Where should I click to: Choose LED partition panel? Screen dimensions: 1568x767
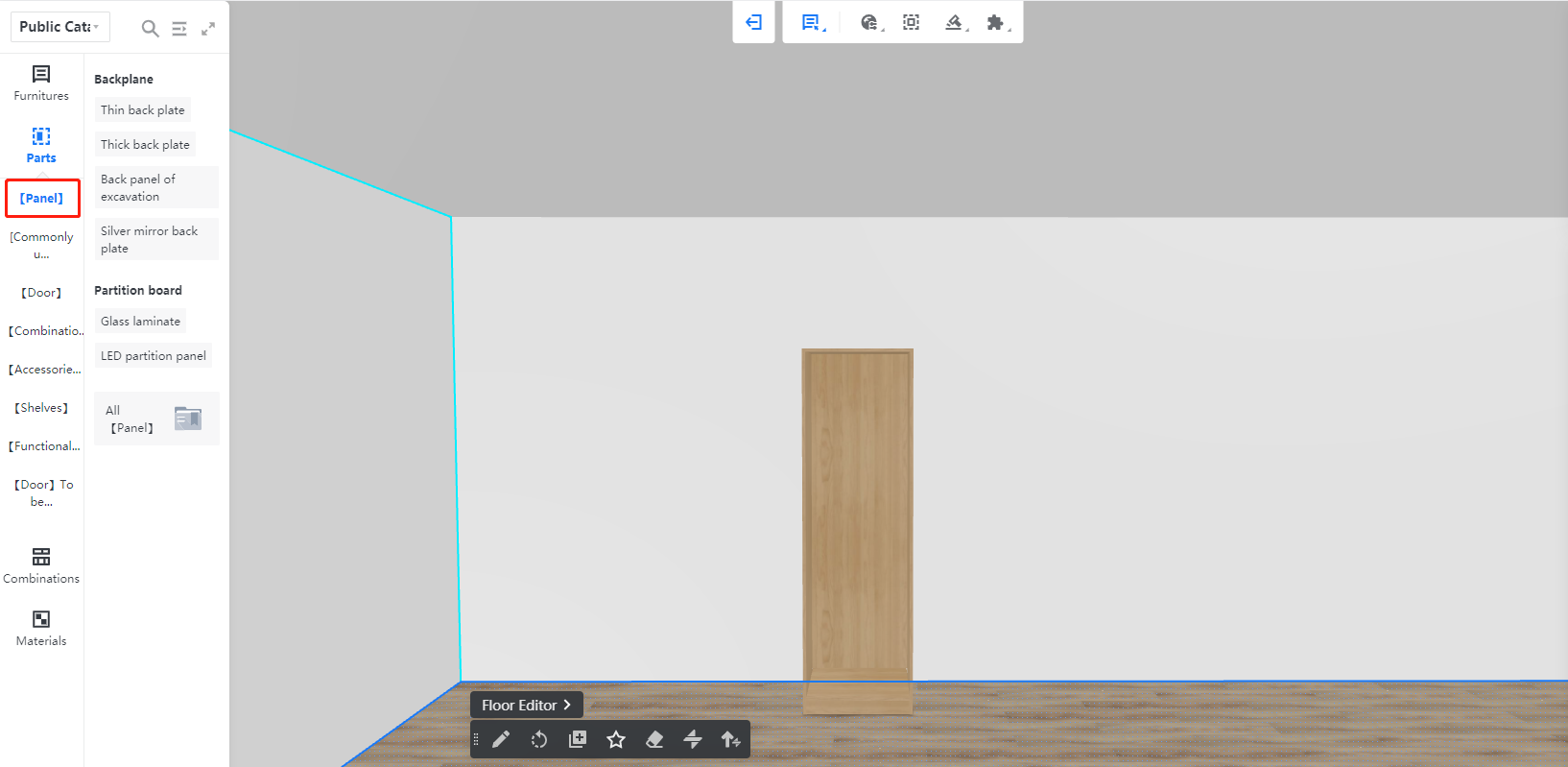[154, 356]
